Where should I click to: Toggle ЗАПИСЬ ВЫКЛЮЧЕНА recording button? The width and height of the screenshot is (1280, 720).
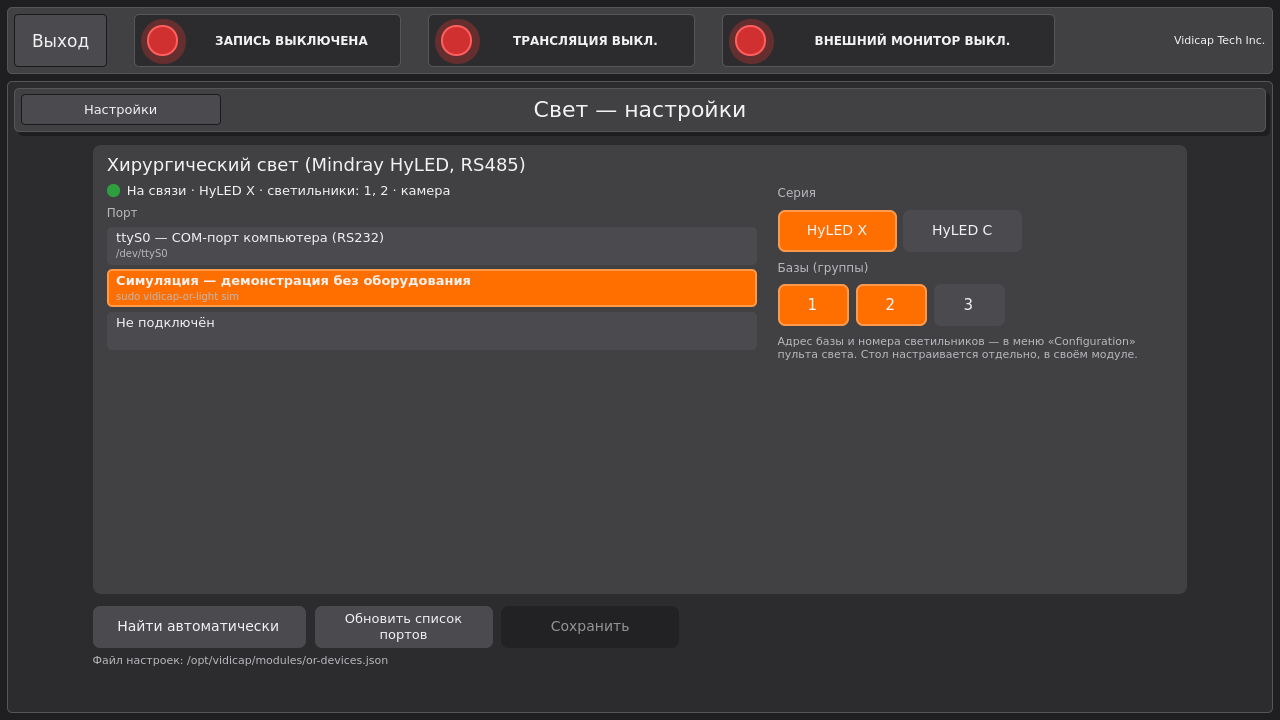267,41
